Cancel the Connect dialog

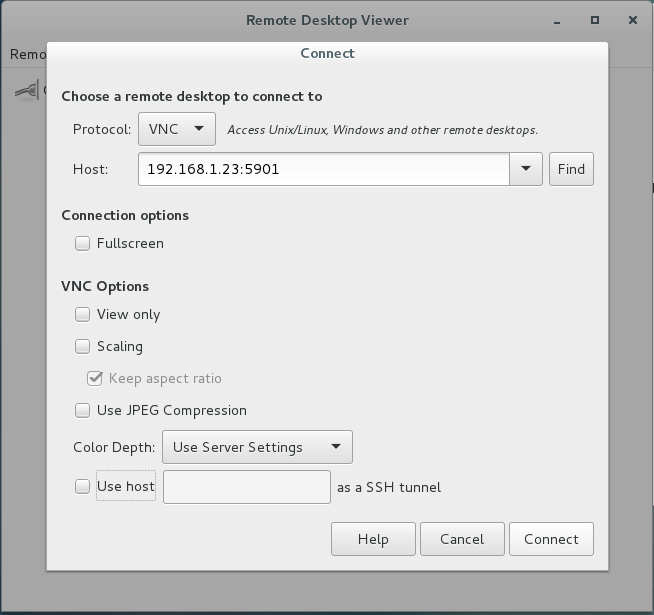(x=462, y=539)
